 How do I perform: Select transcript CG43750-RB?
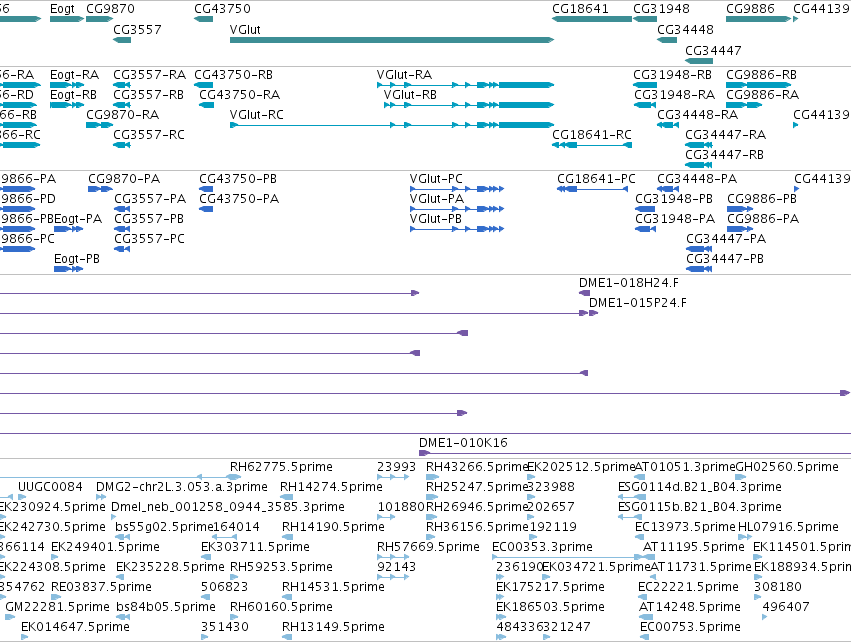204,85
